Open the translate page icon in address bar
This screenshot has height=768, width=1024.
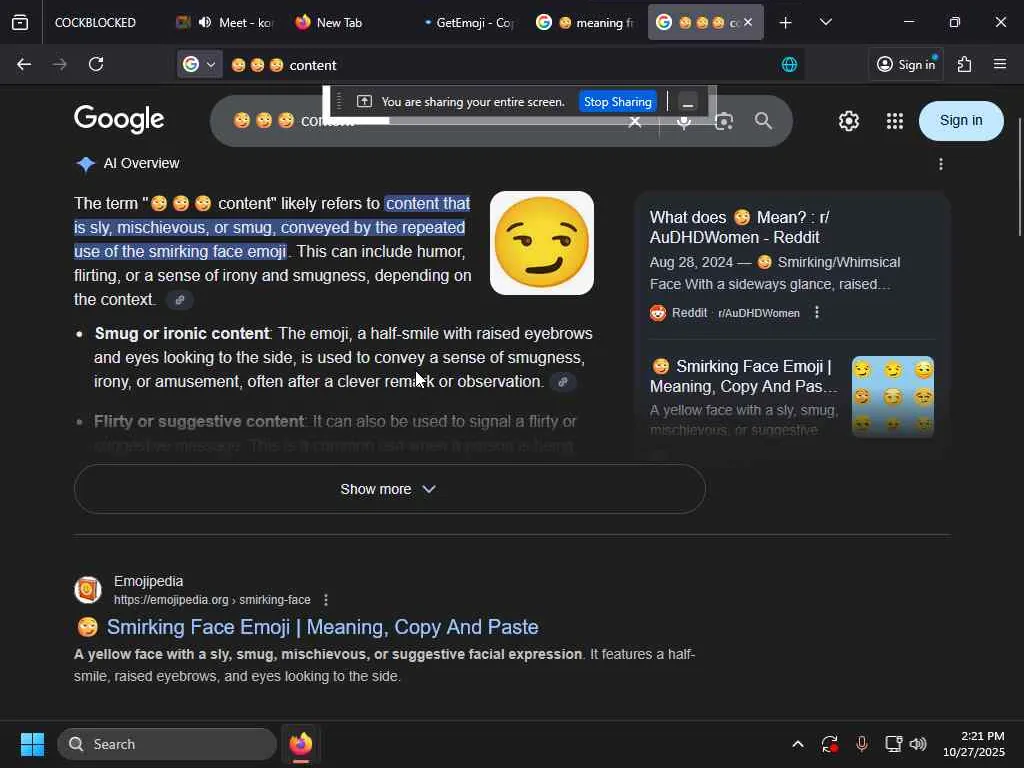789,65
